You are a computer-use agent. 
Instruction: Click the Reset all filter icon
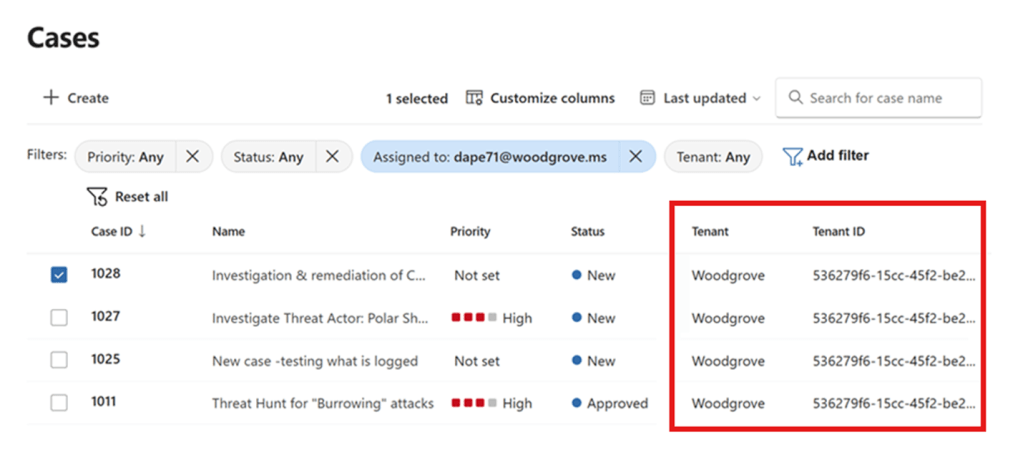(98, 197)
